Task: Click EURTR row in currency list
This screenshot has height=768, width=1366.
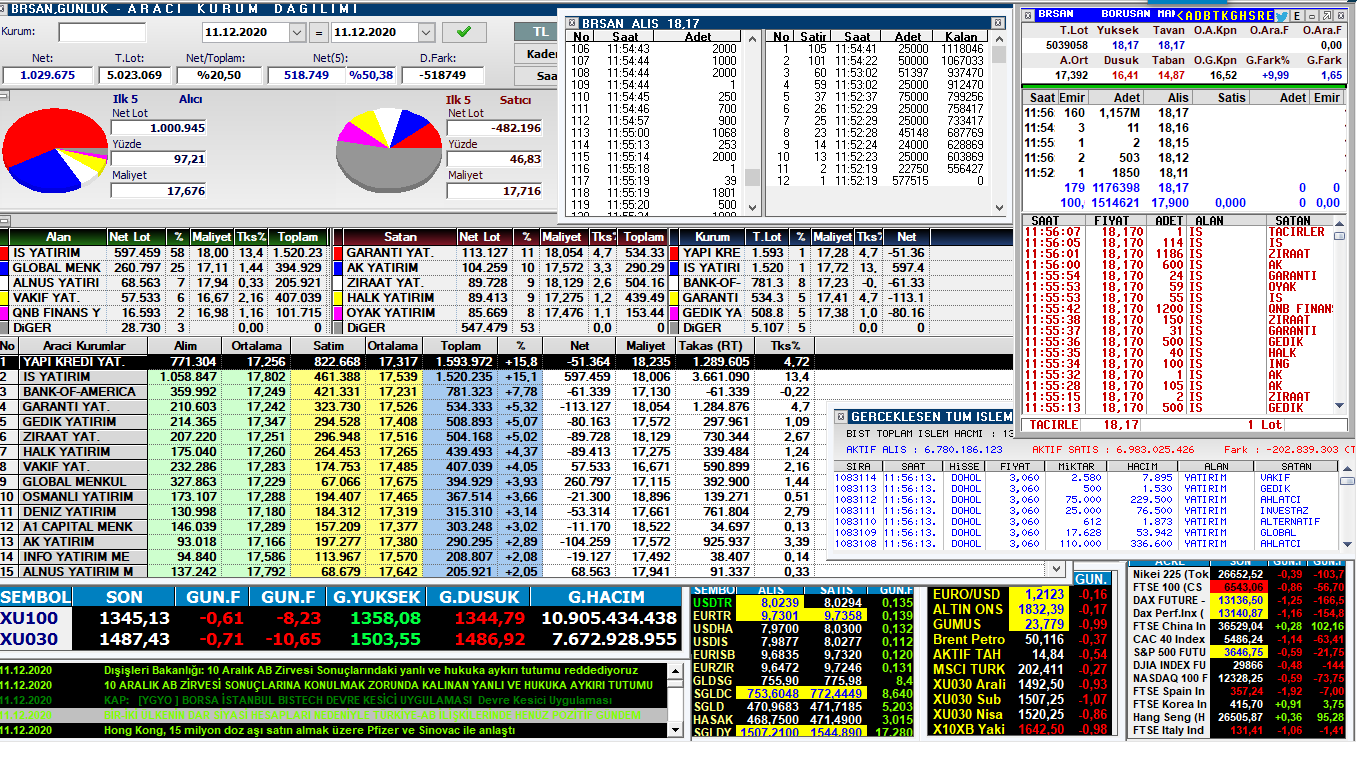Action: coord(803,616)
